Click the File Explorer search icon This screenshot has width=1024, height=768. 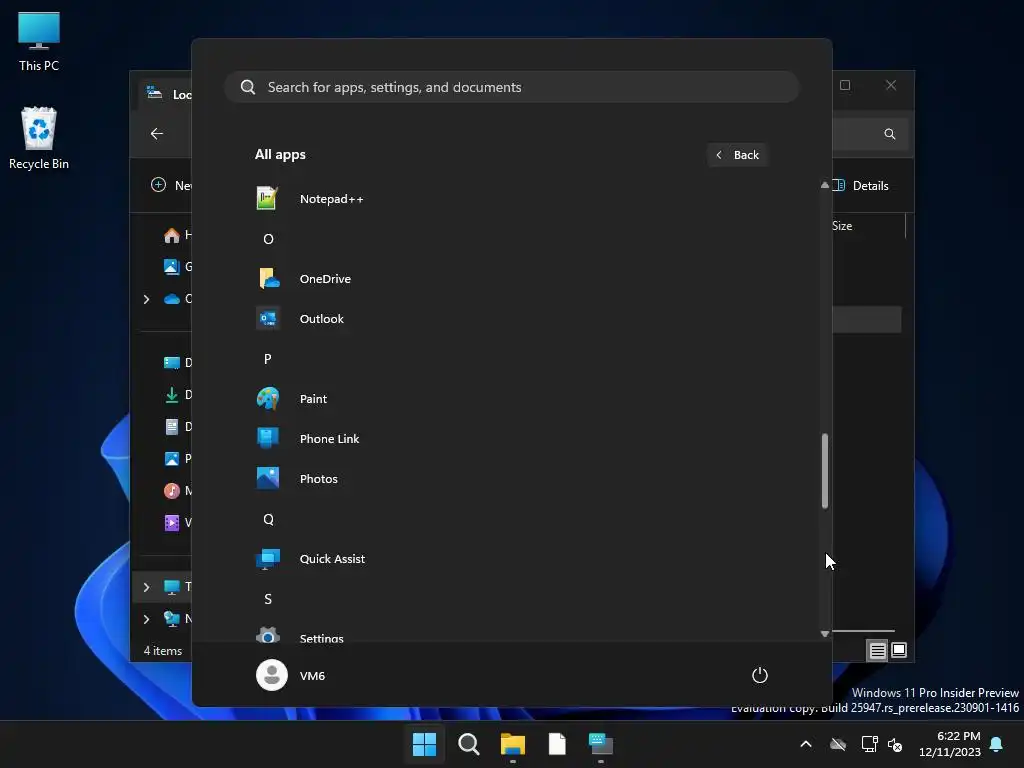pyautogui.click(x=889, y=134)
